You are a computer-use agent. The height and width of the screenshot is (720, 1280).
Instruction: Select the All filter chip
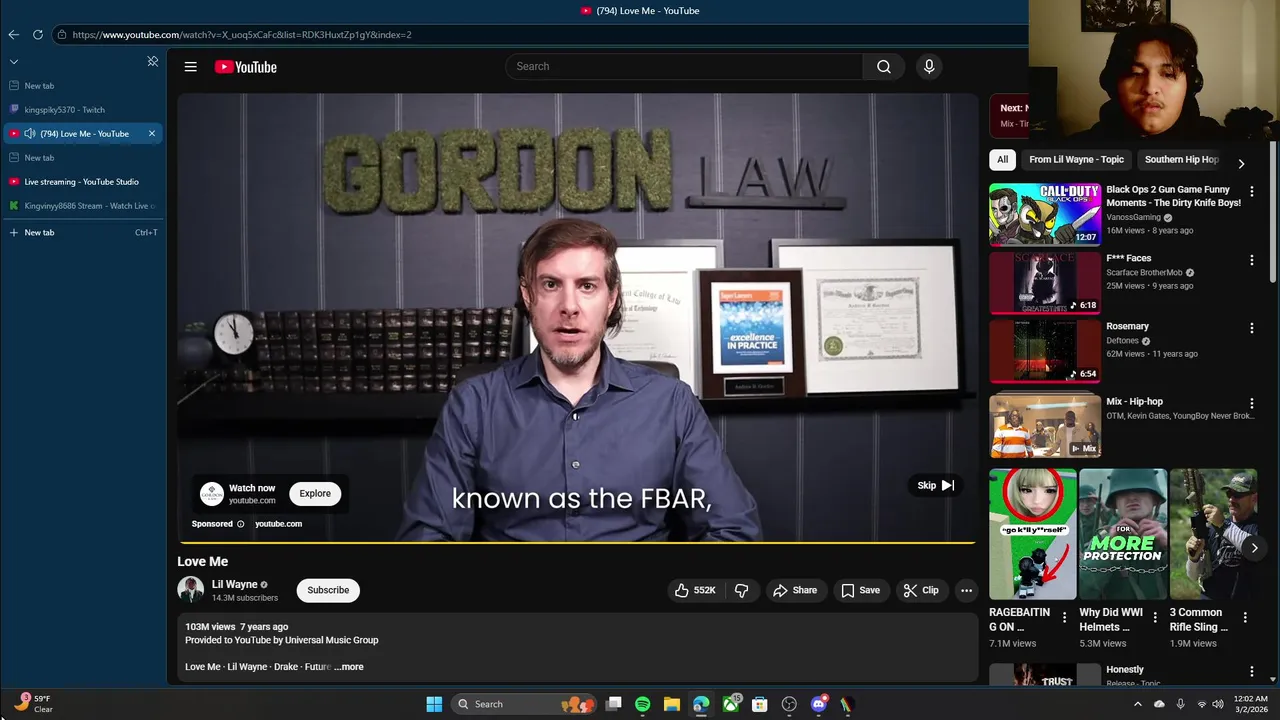tap(1002, 159)
